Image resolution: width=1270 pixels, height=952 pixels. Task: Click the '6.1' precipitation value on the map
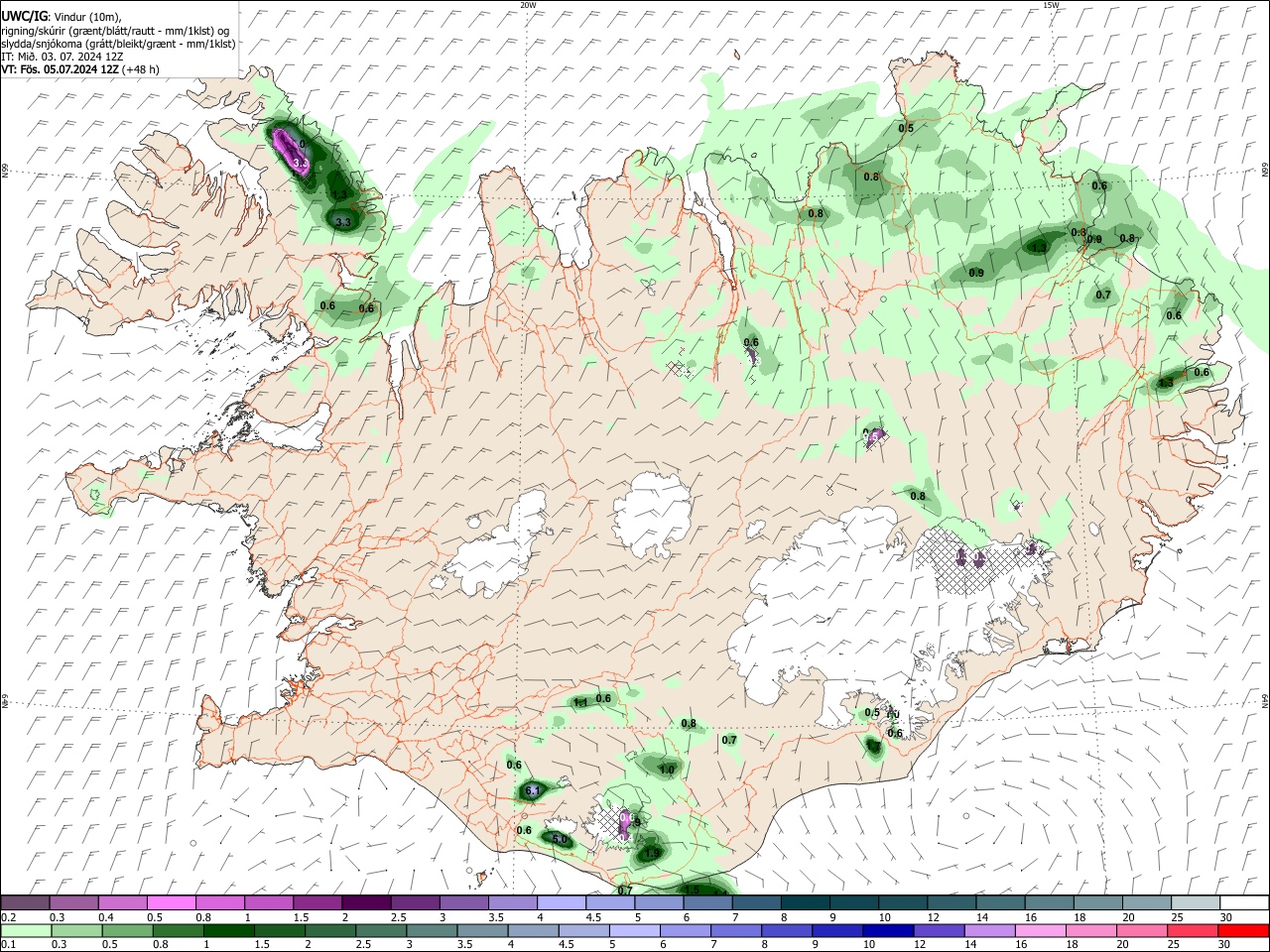point(532,790)
